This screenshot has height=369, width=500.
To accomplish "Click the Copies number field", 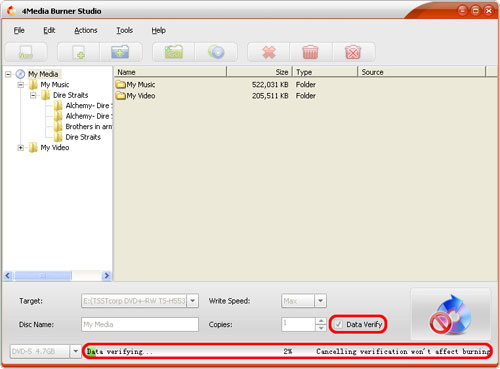I will [299, 324].
